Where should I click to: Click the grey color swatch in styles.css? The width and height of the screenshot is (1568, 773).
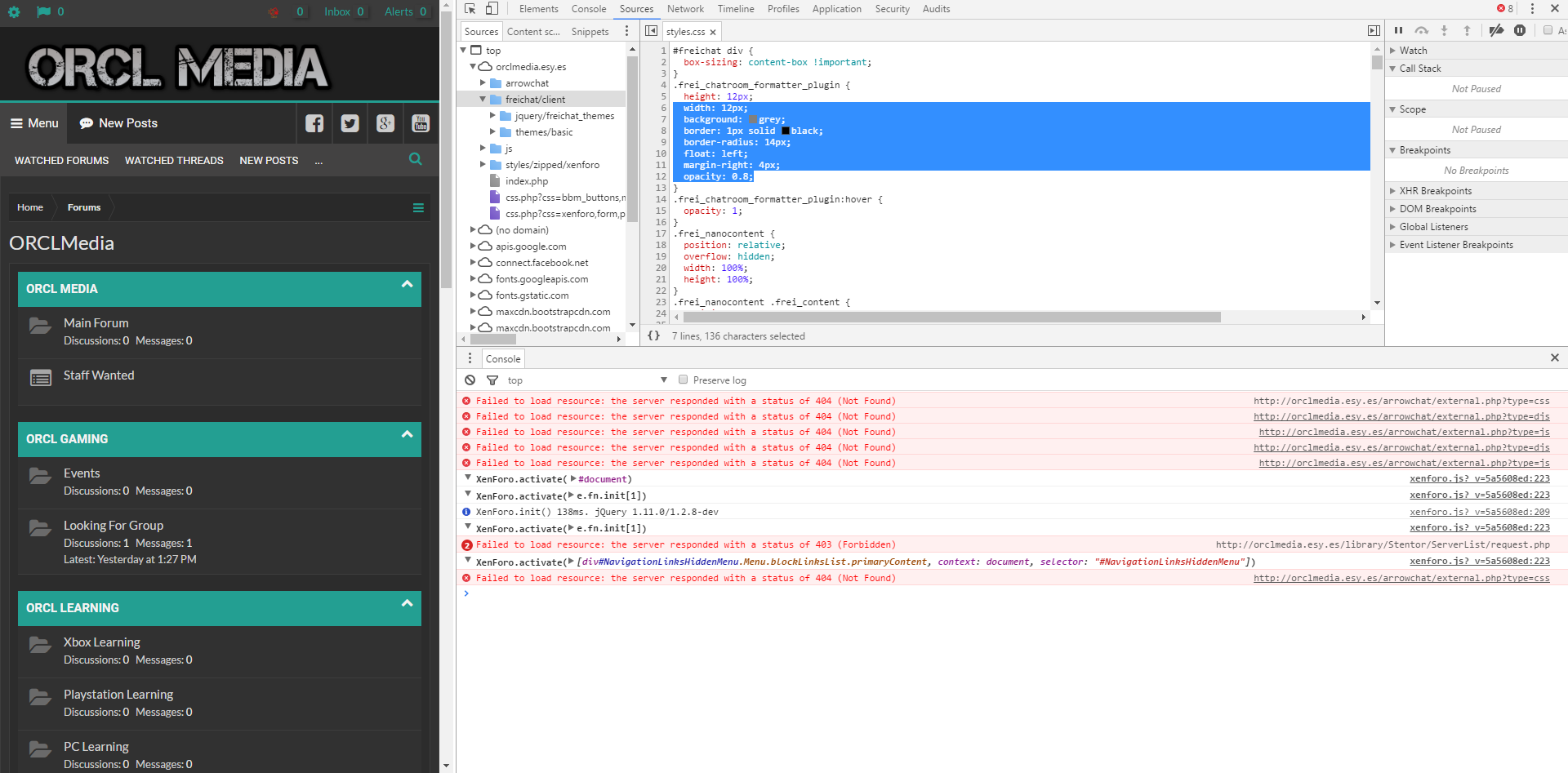coord(753,120)
